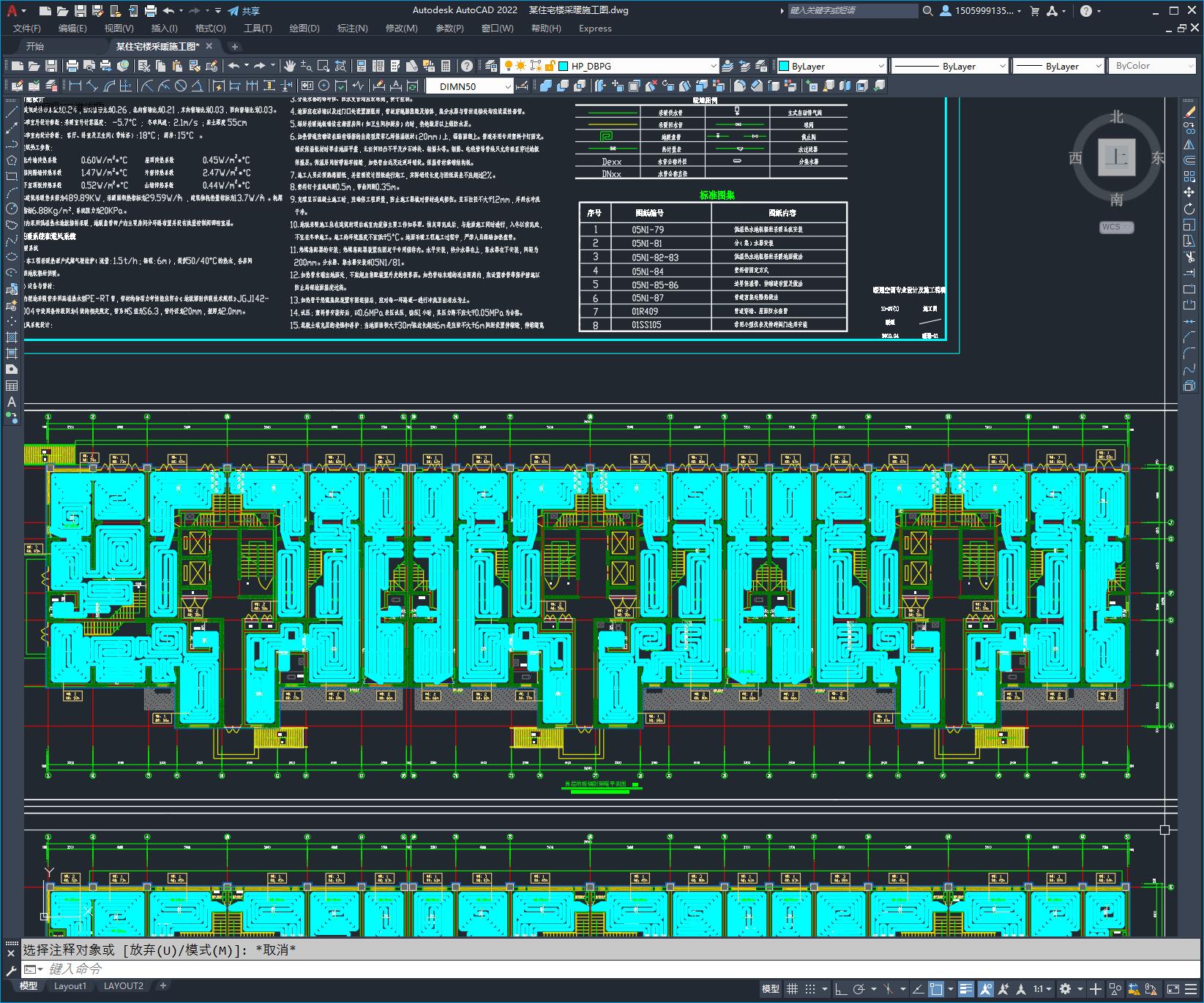Toggle Ortho mode in status bar
1204x1003 pixels.
(841, 989)
